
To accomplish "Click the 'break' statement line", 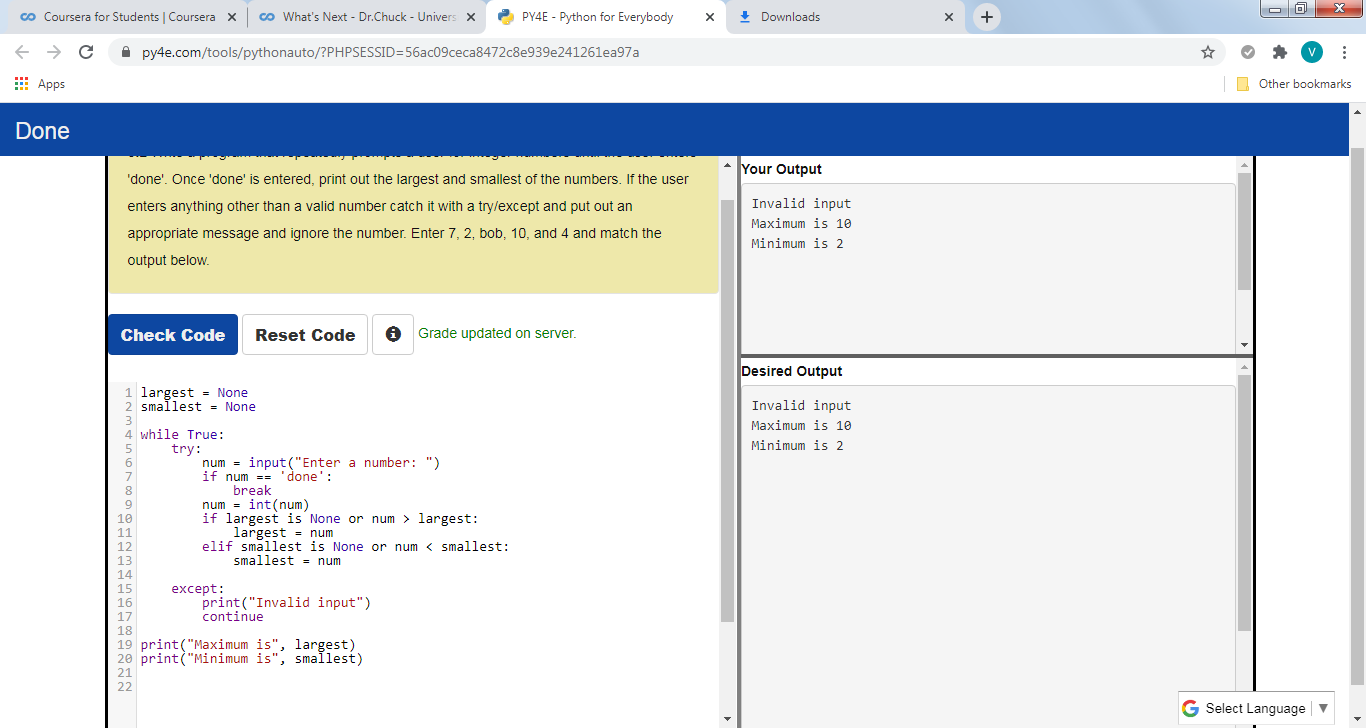I will coord(252,490).
